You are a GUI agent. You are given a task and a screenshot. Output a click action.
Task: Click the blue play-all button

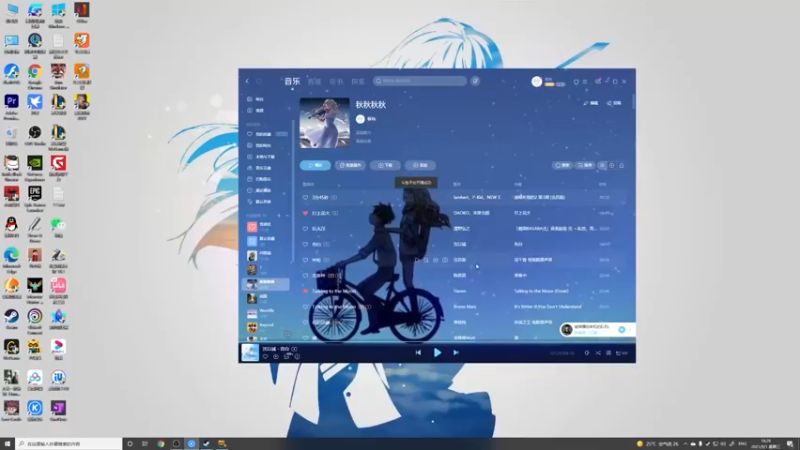coord(315,165)
